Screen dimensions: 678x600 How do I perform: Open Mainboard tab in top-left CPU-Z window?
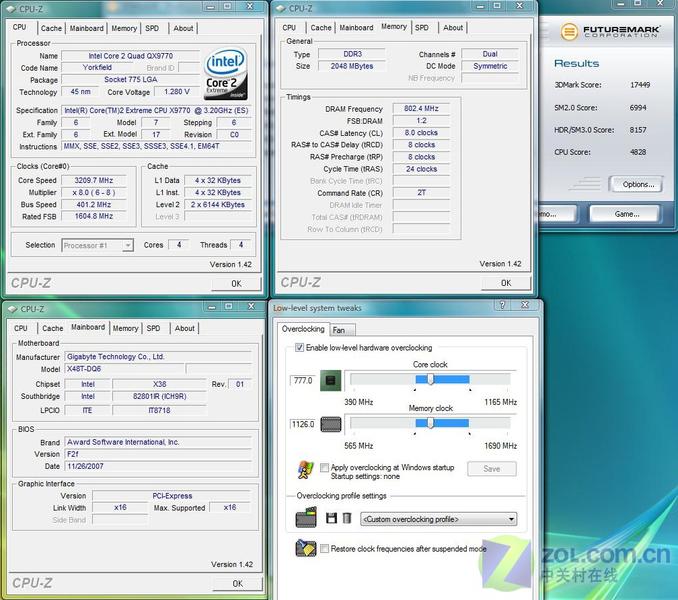coord(86,28)
